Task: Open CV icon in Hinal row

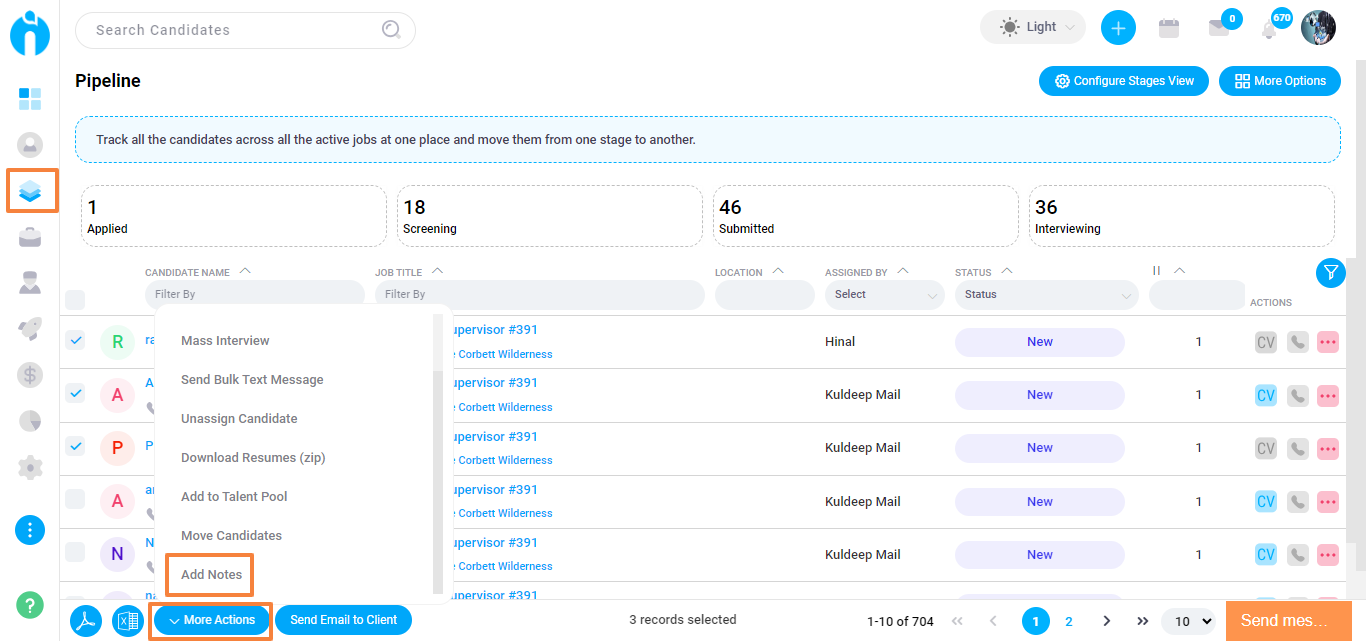Action: point(1266,342)
